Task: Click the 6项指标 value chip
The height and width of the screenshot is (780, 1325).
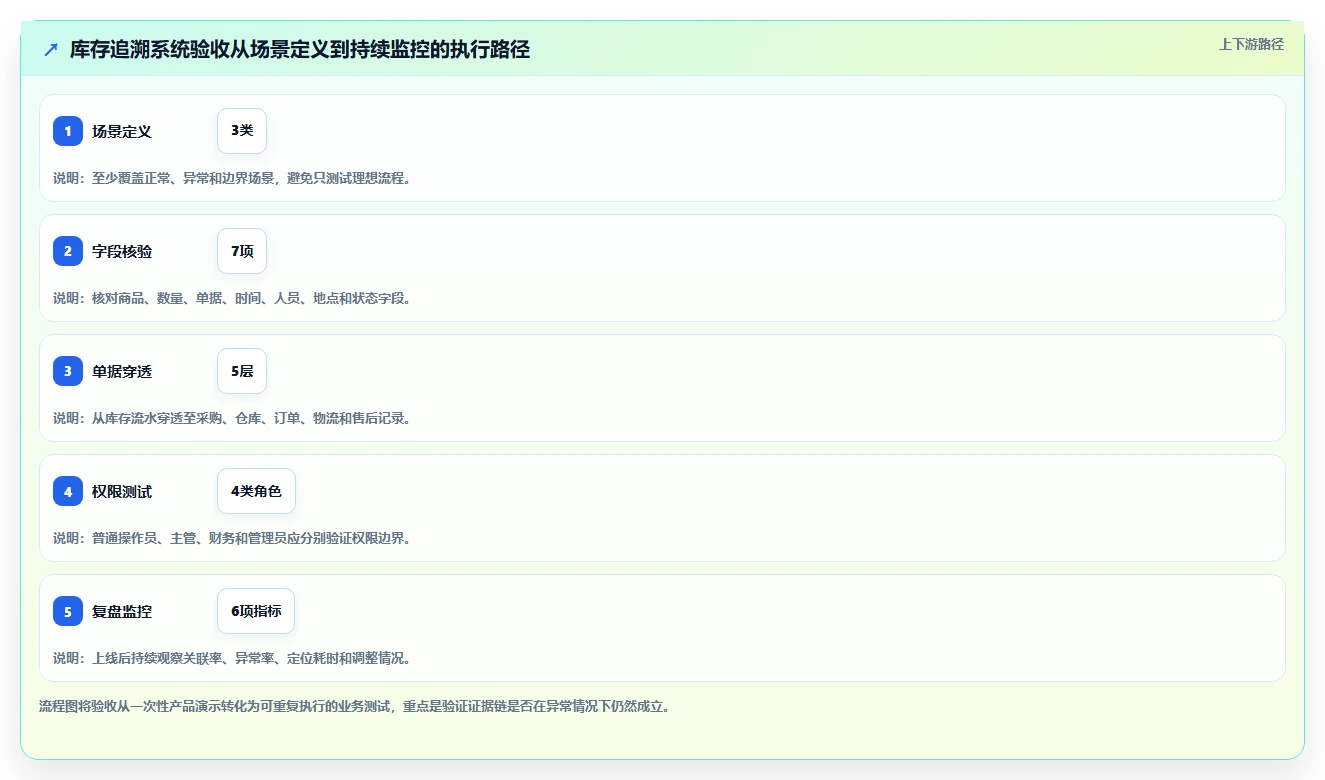Action: pos(256,611)
